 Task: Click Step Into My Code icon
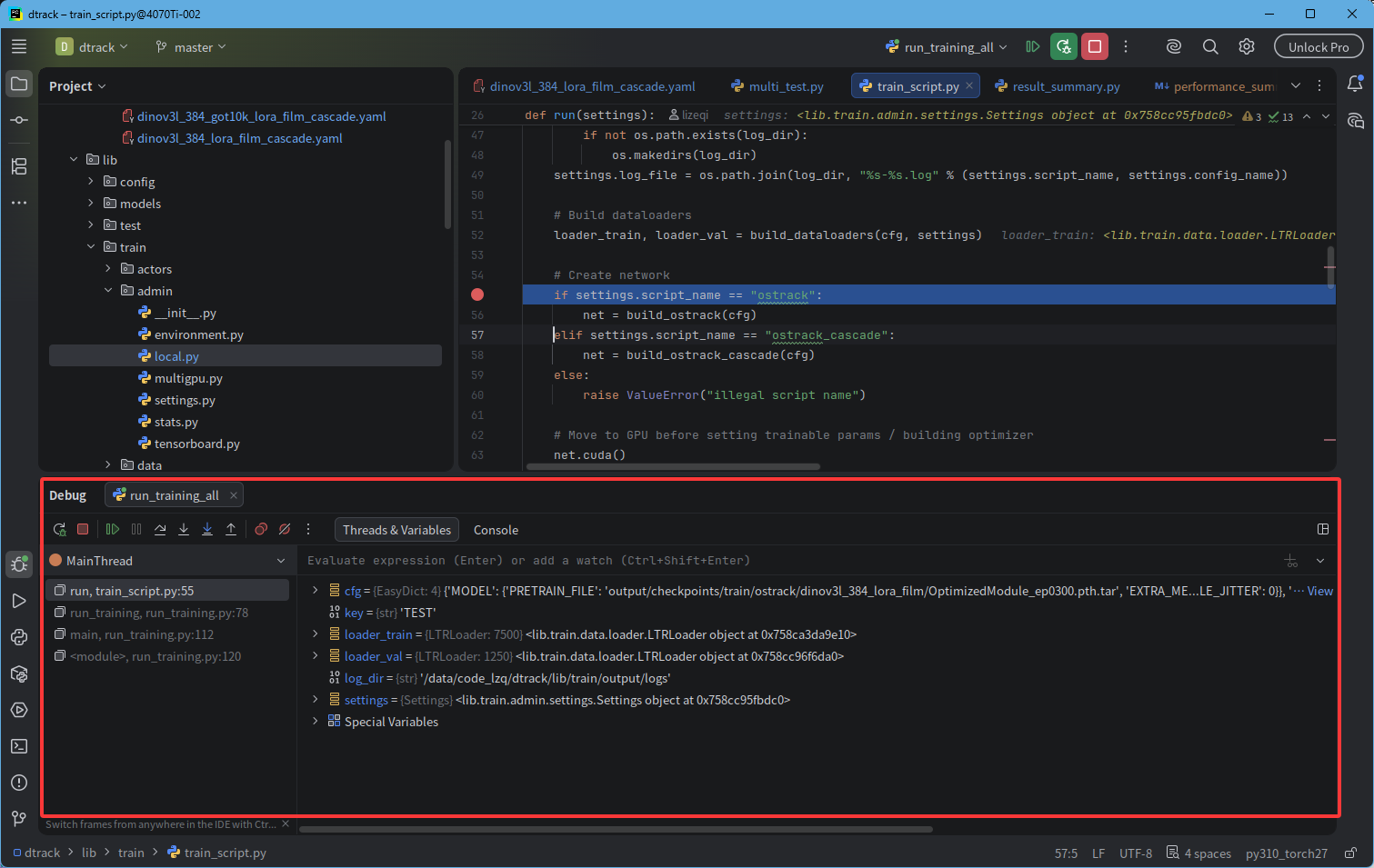click(207, 529)
